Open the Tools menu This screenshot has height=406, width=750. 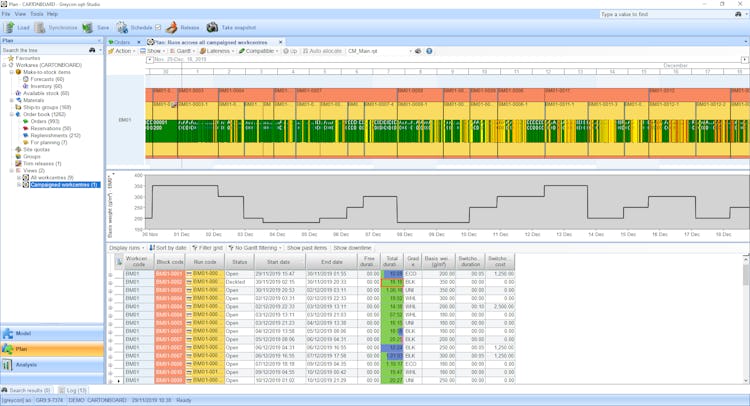click(37, 14)
